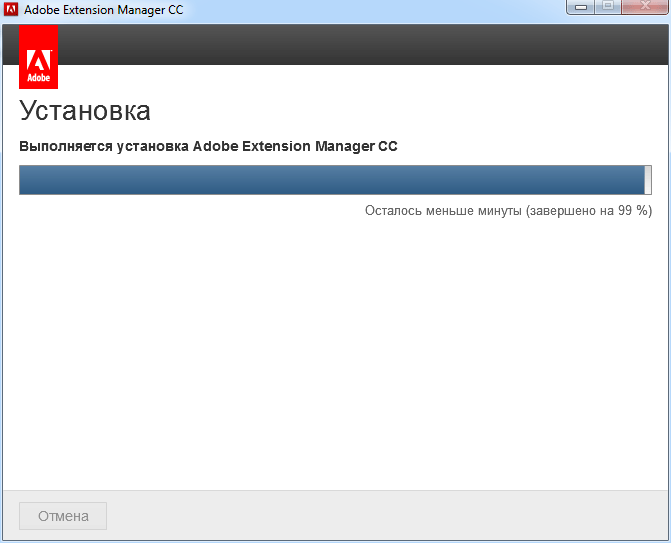Click the Отмена button
671x543 pixels.
tap(63, 516)
